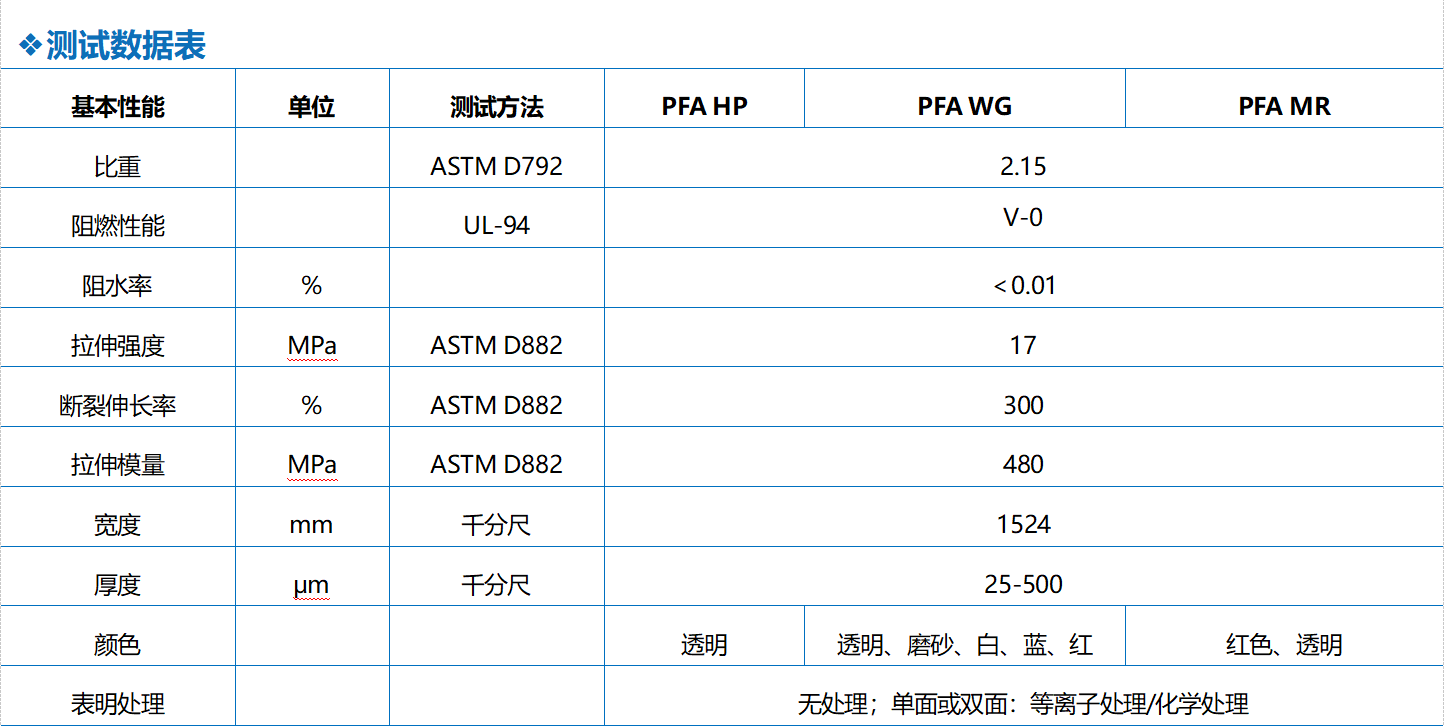Click the < 0.01 water absorption value

[x=1024, y=286]
